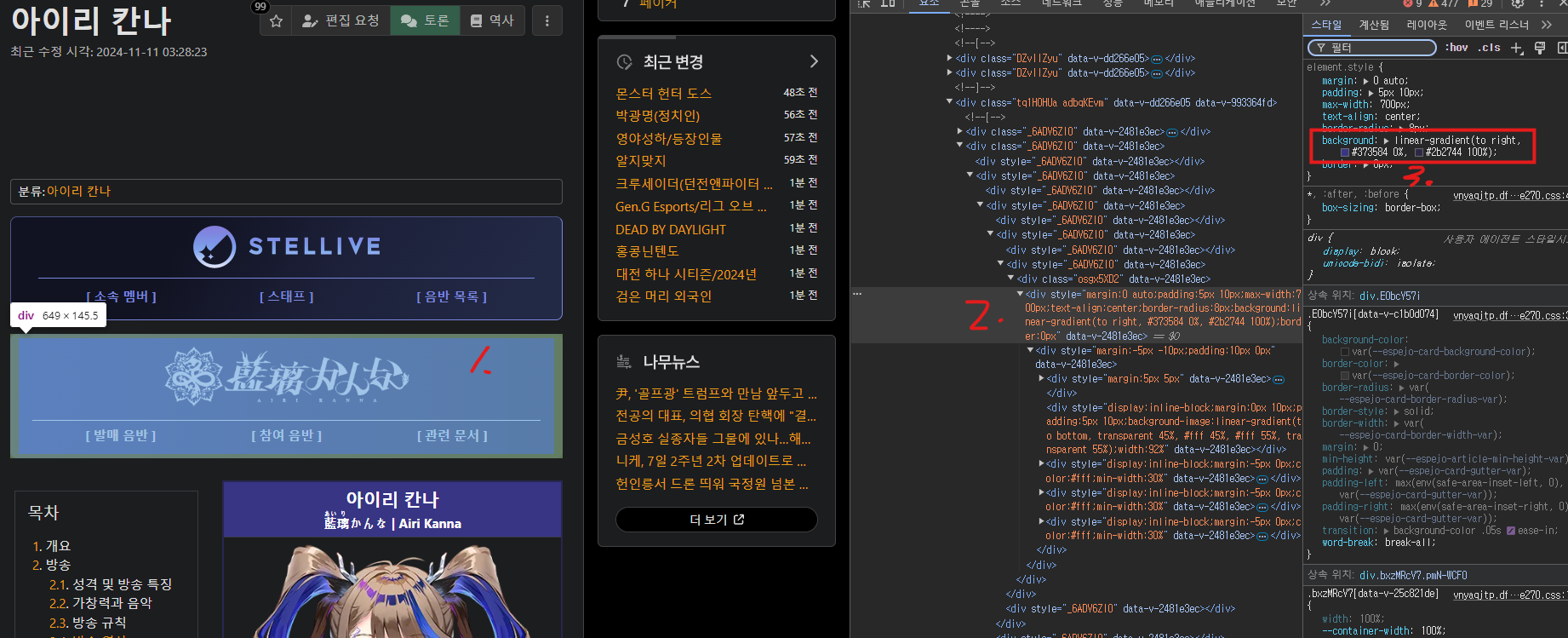Image resolution: width=1568 pixels, height=638 pixels.
Task: Add a new style rule (+)
Action: (1517, 48)
